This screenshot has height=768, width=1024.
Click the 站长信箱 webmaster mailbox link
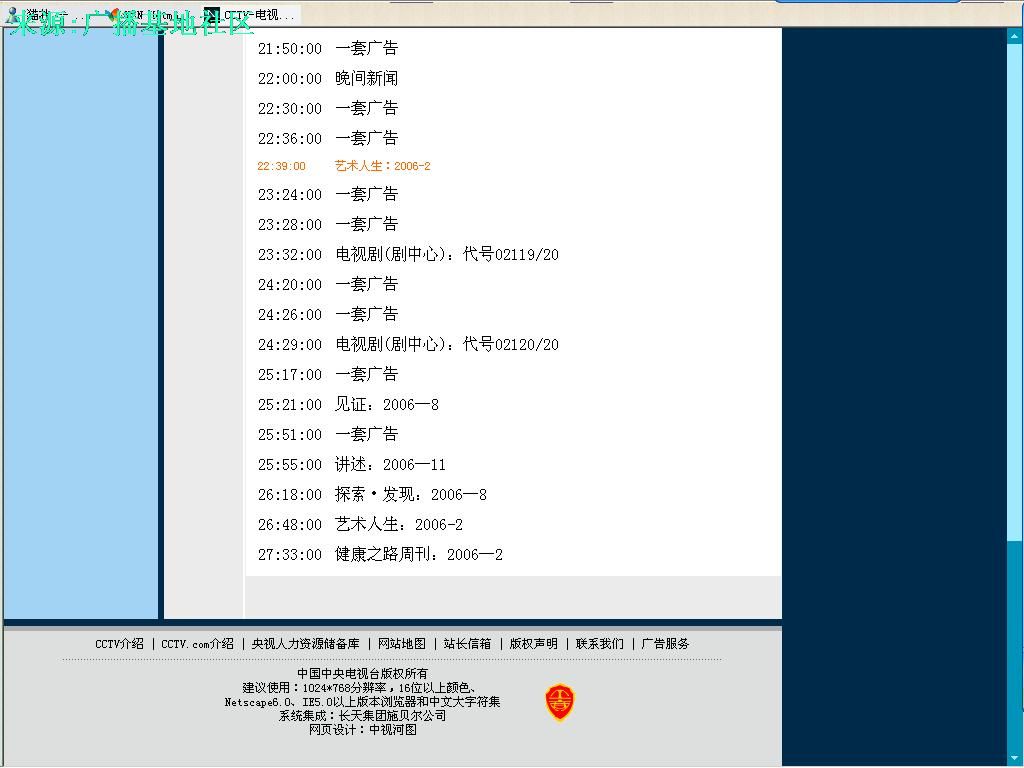tap(467, 644)
